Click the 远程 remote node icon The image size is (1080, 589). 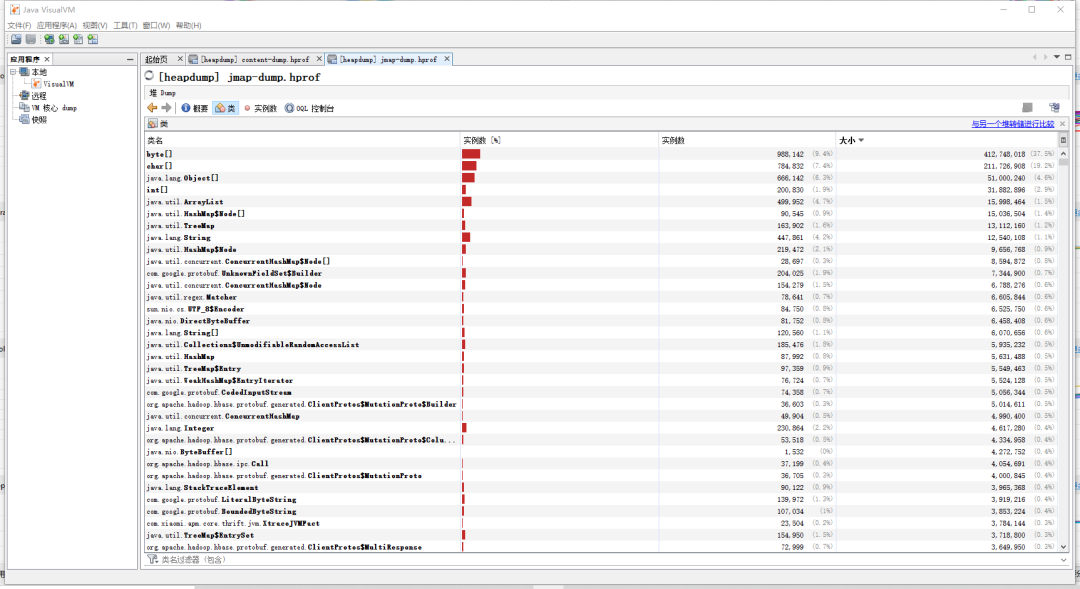point(24,96)
